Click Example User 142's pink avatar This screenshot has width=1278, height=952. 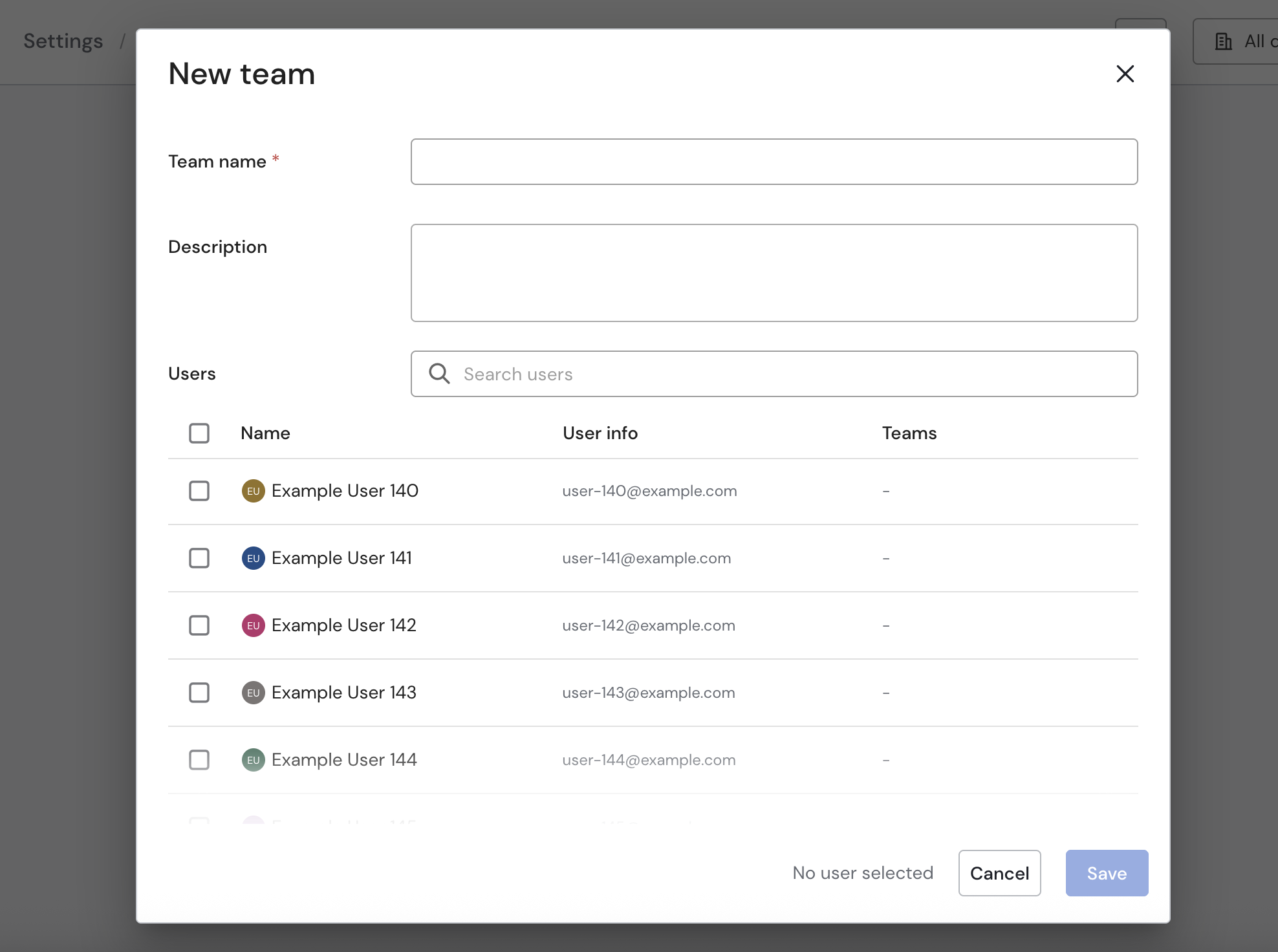[x=253, y=625]
